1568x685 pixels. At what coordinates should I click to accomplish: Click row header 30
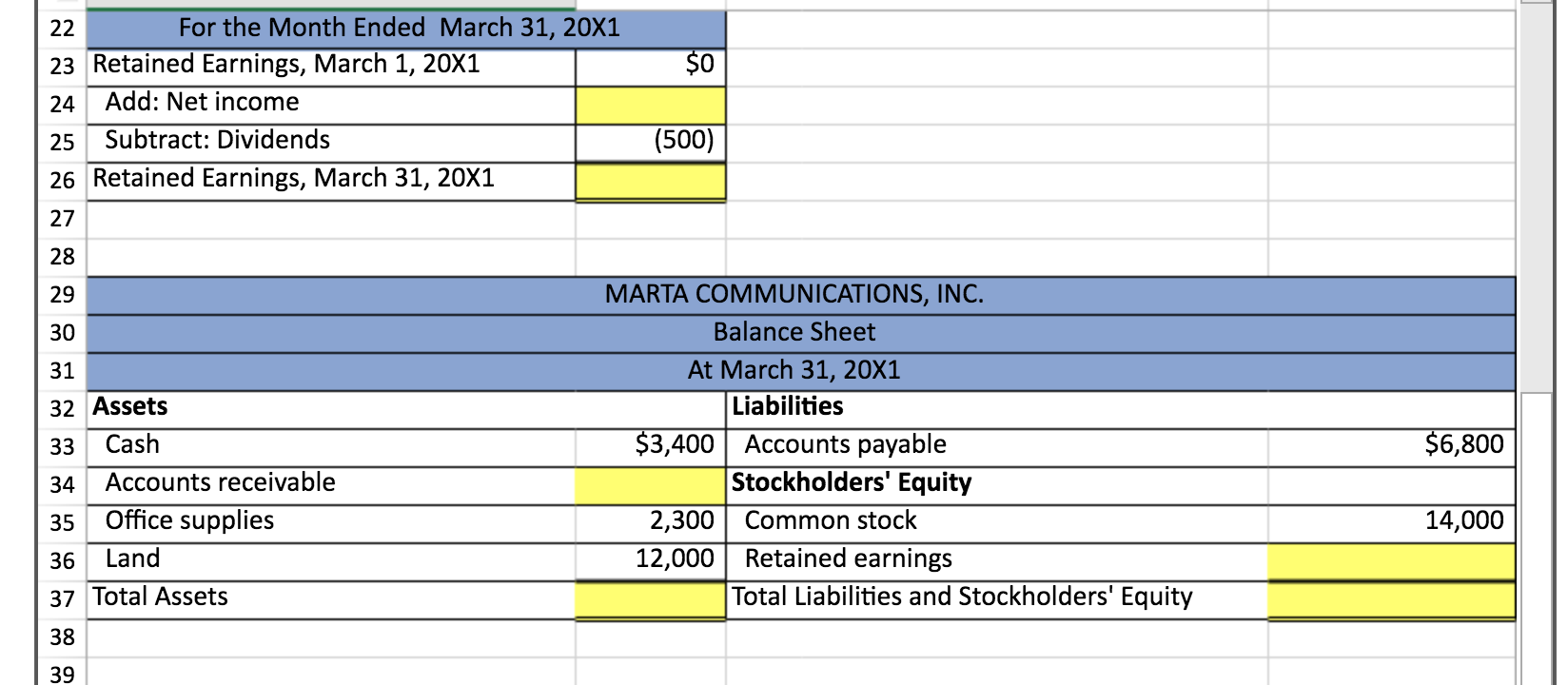(x=62, y=333)
